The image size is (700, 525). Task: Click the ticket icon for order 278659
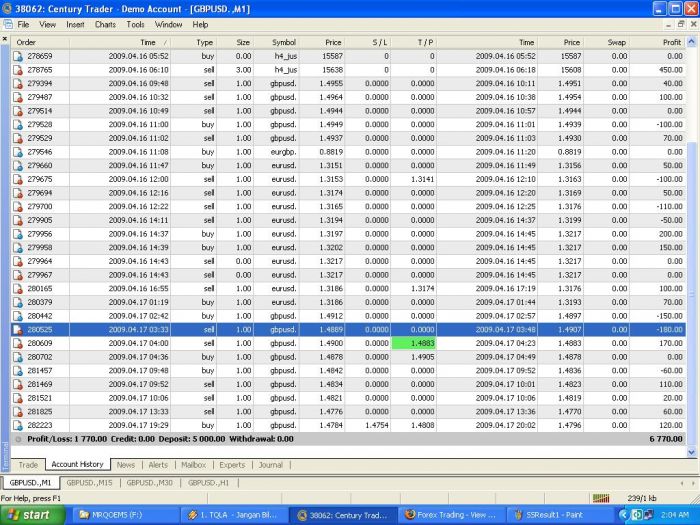point(18,57)
